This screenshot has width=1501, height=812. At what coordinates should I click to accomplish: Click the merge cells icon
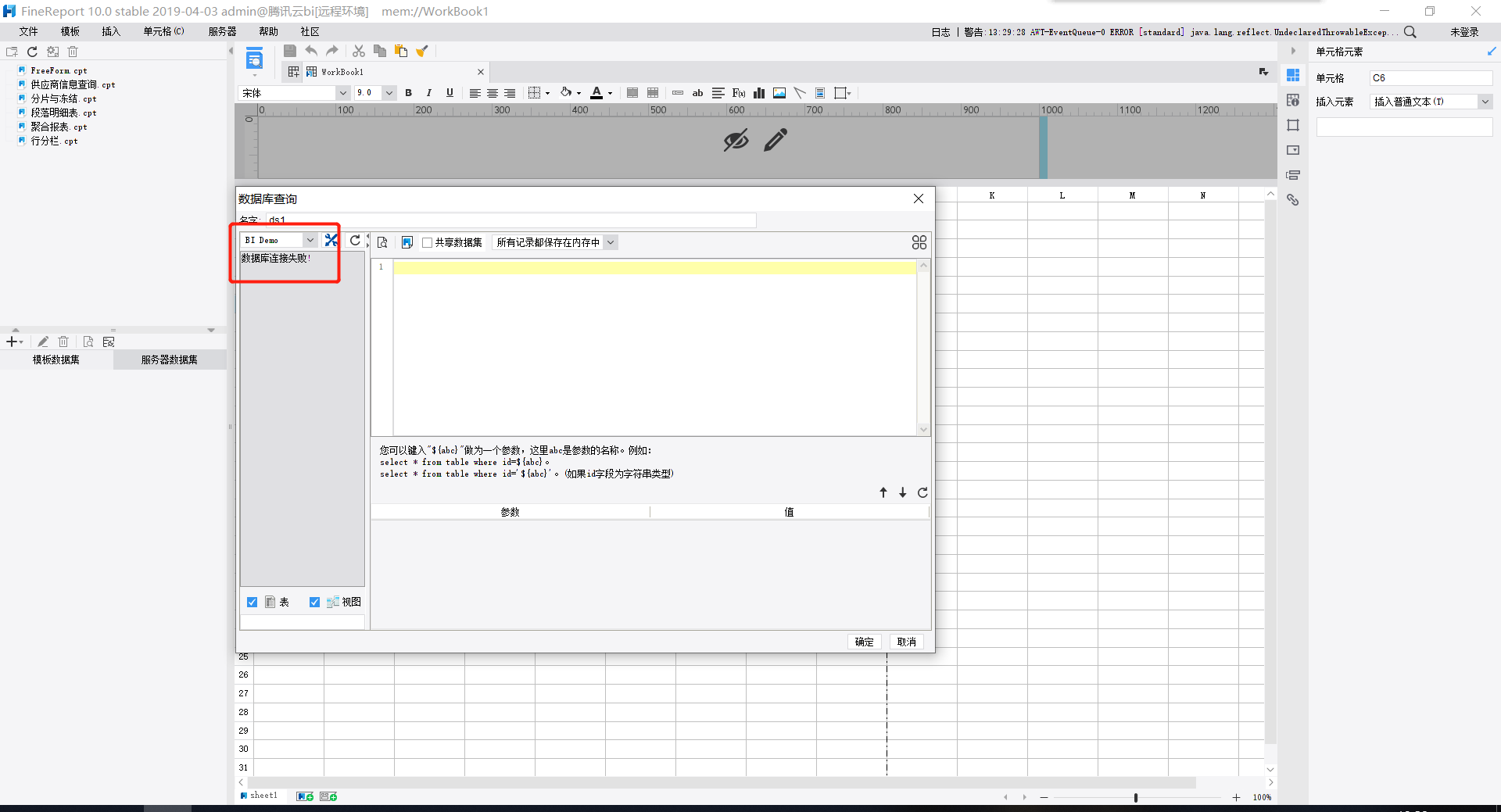[x=632, y=93]
